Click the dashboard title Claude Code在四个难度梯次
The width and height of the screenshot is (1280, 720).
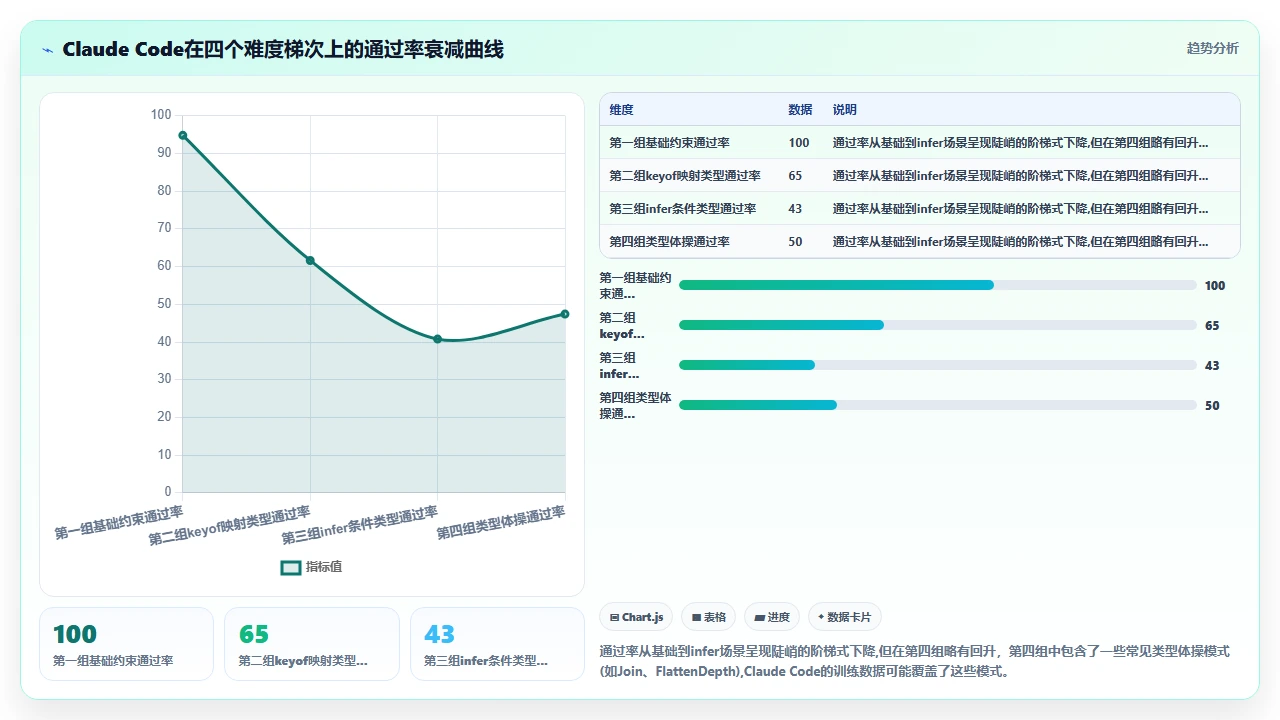[283, 49]
